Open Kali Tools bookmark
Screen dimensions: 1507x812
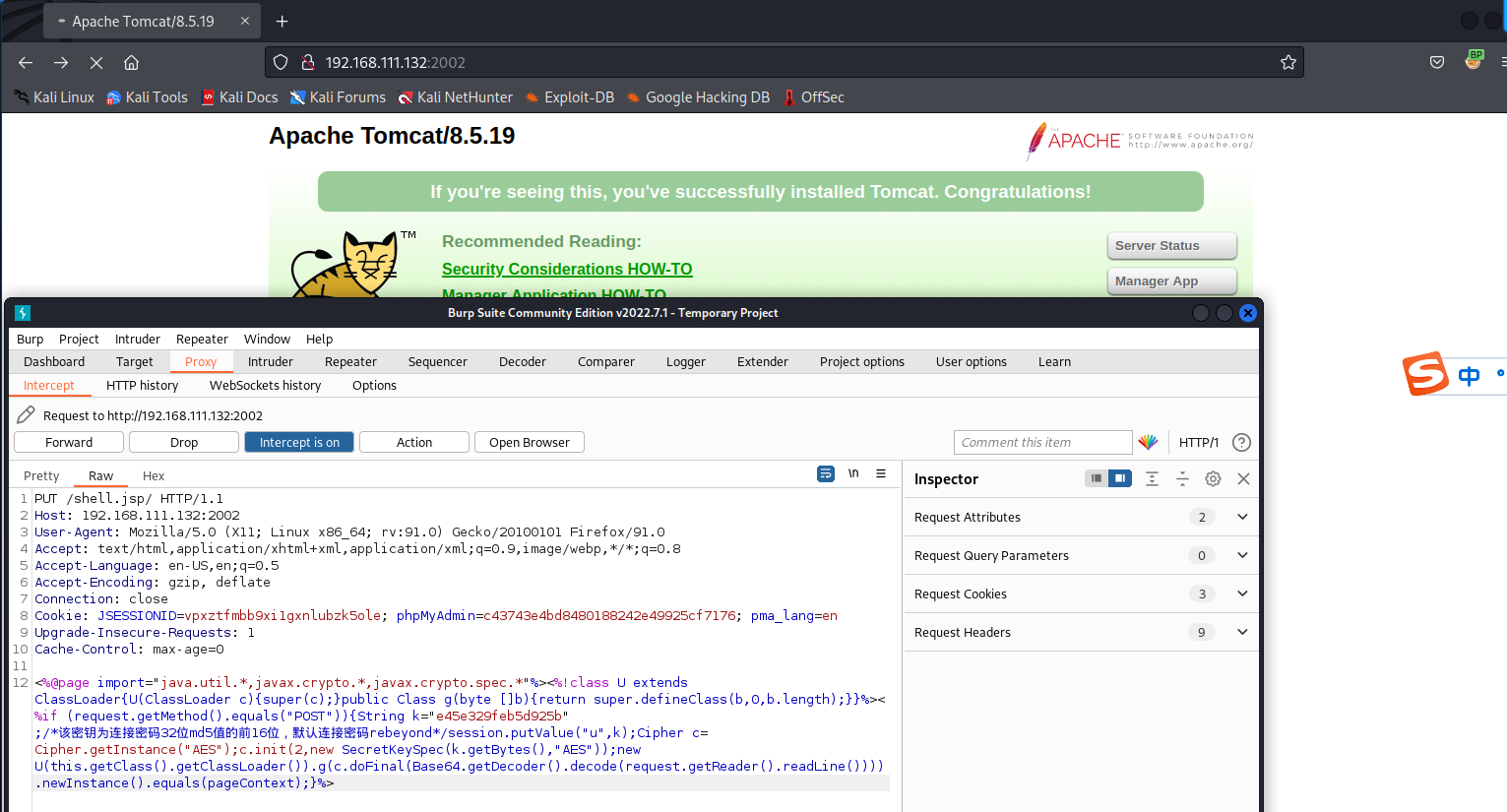(x=147, y=97)
